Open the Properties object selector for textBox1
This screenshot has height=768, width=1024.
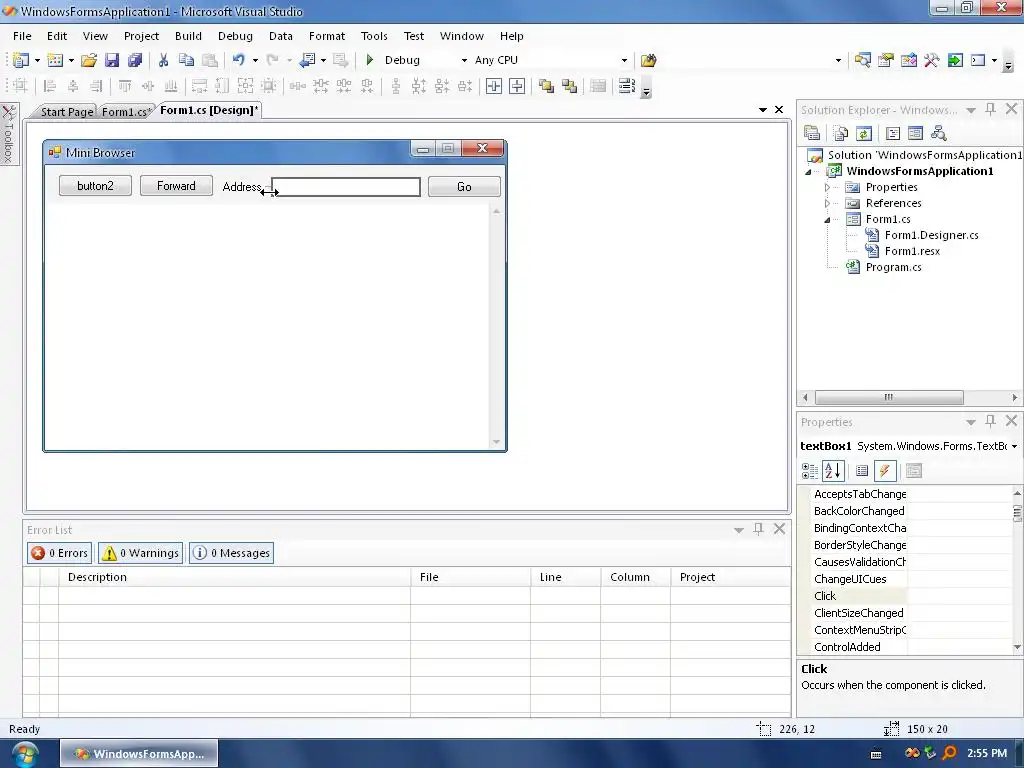1014,447
